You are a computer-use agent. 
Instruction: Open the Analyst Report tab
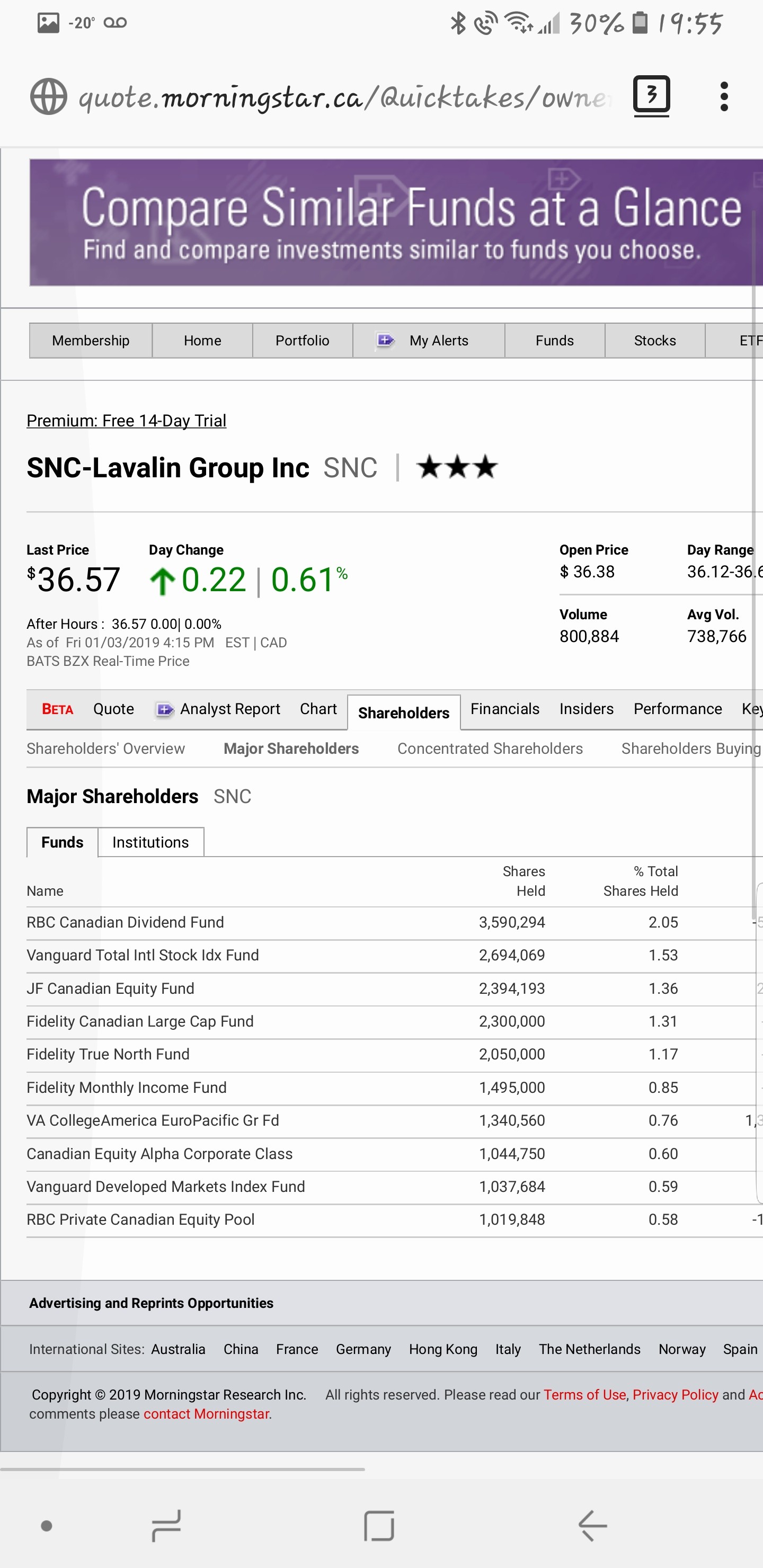click(229, 709)
